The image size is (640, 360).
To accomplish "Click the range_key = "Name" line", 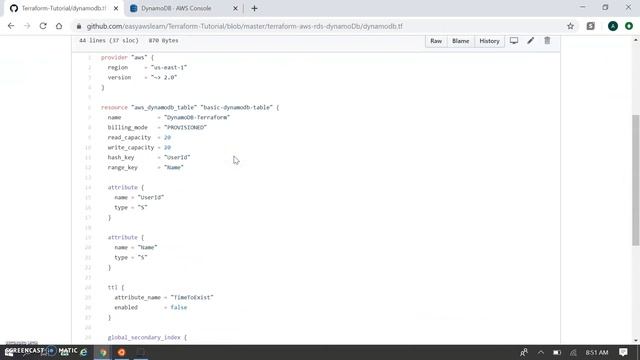I will (146, 167).
